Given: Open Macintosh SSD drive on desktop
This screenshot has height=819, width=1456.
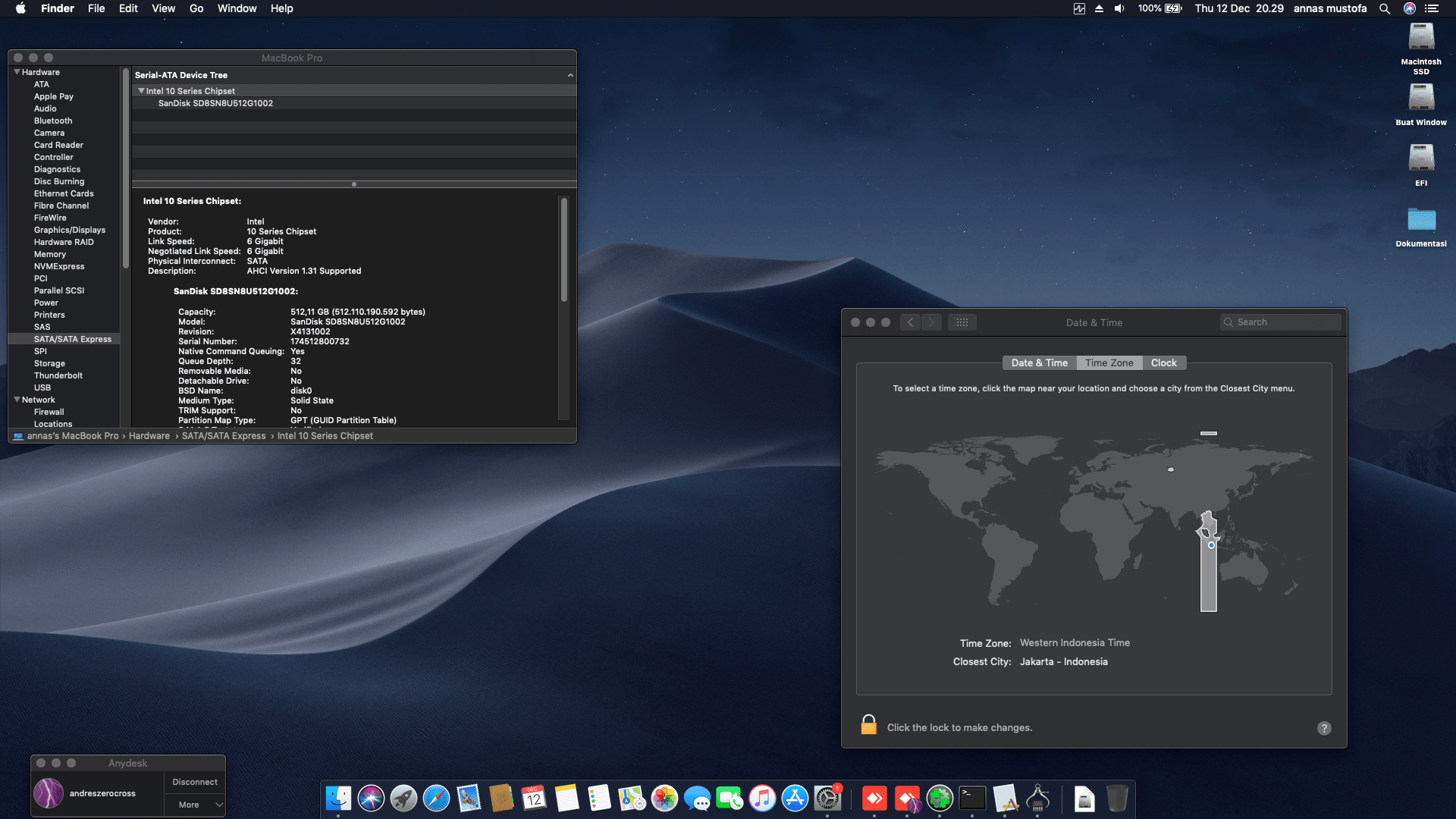Looking at the screenshot, I should click(x=1420, y=38).
